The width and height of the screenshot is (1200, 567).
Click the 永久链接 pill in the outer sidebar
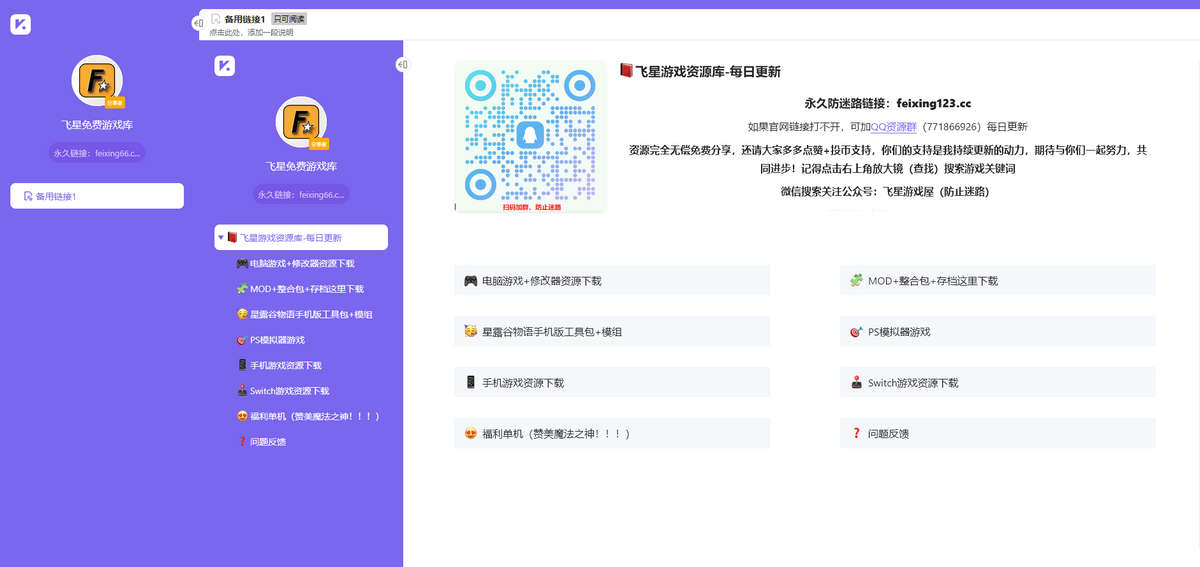(x=97, y=153)
